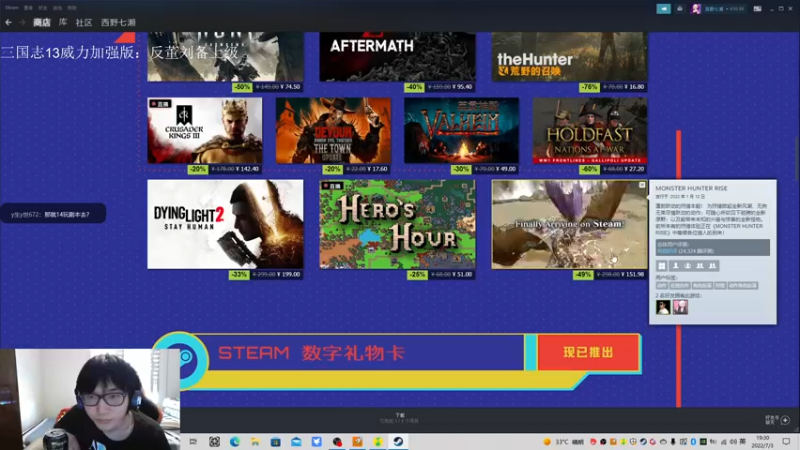Click Holdfast ¥27.20 price tag
This screenshot has width=800, height=450.
[x=613, y=169]
